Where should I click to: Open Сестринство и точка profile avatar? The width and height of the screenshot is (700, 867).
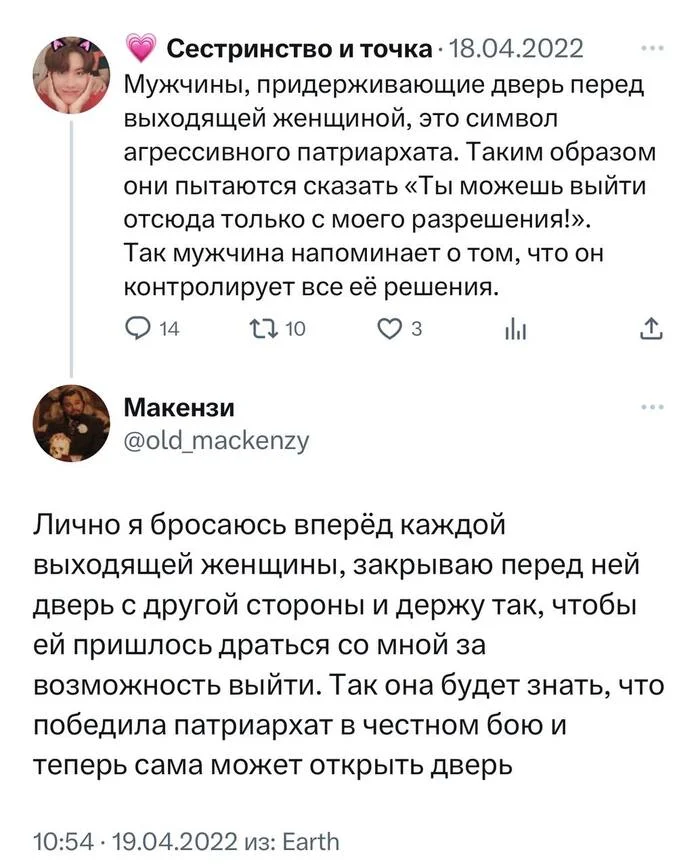[71, 74]
